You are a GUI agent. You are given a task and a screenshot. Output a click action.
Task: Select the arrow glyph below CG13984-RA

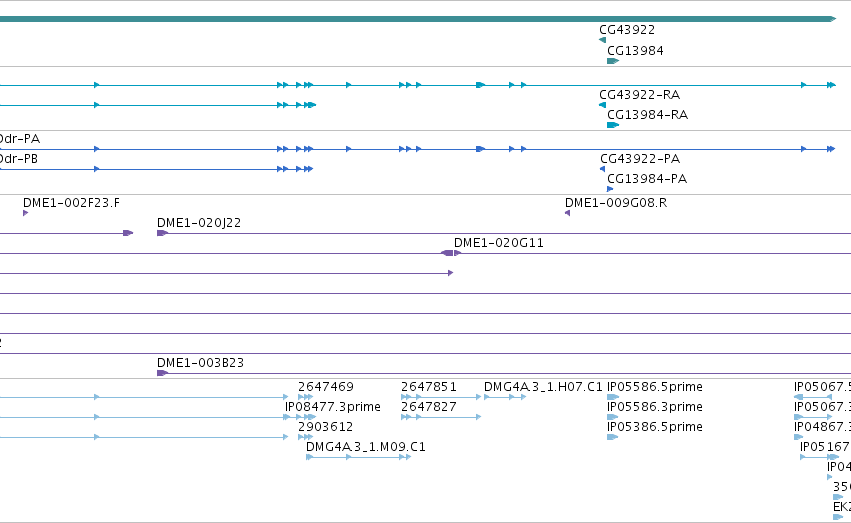(x=613, y=125)
